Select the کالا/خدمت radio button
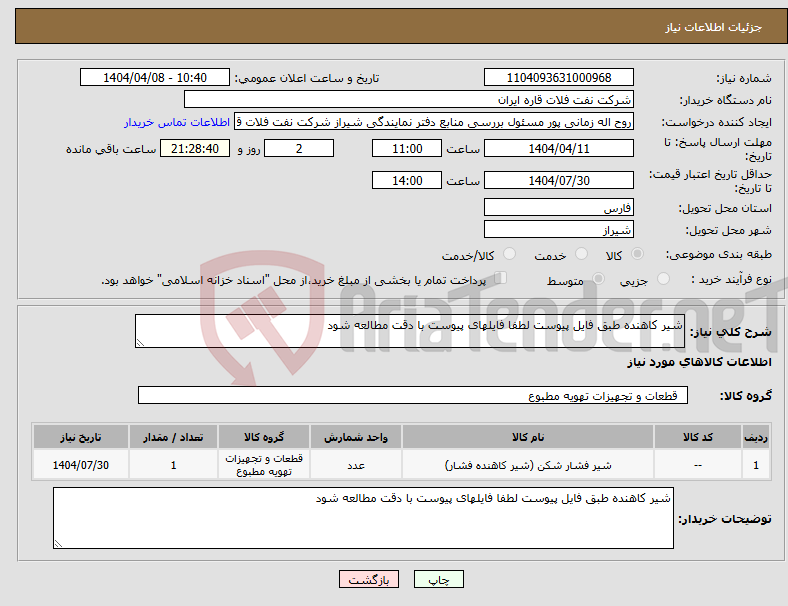The width and height of the screenshot is (788, 606). (509, 254)
